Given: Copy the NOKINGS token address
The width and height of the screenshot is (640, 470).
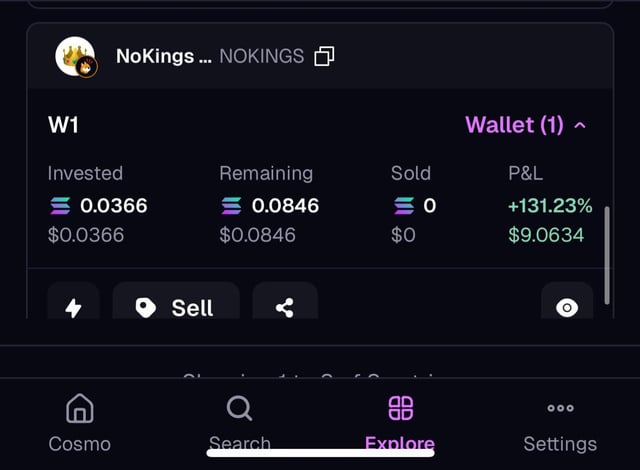Looking at the screenshot, I should pyautogui.click(x=324, y=56).
